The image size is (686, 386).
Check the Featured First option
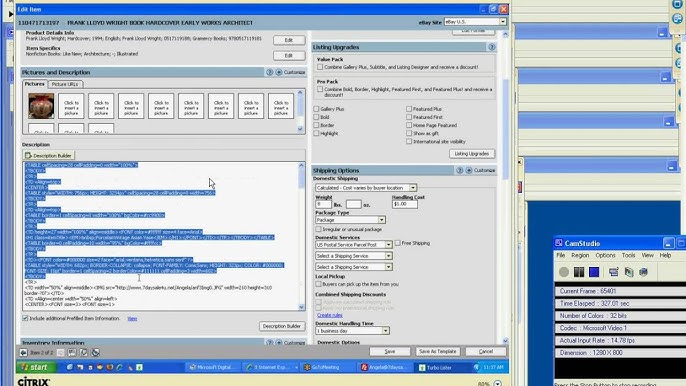pos(409,117)
